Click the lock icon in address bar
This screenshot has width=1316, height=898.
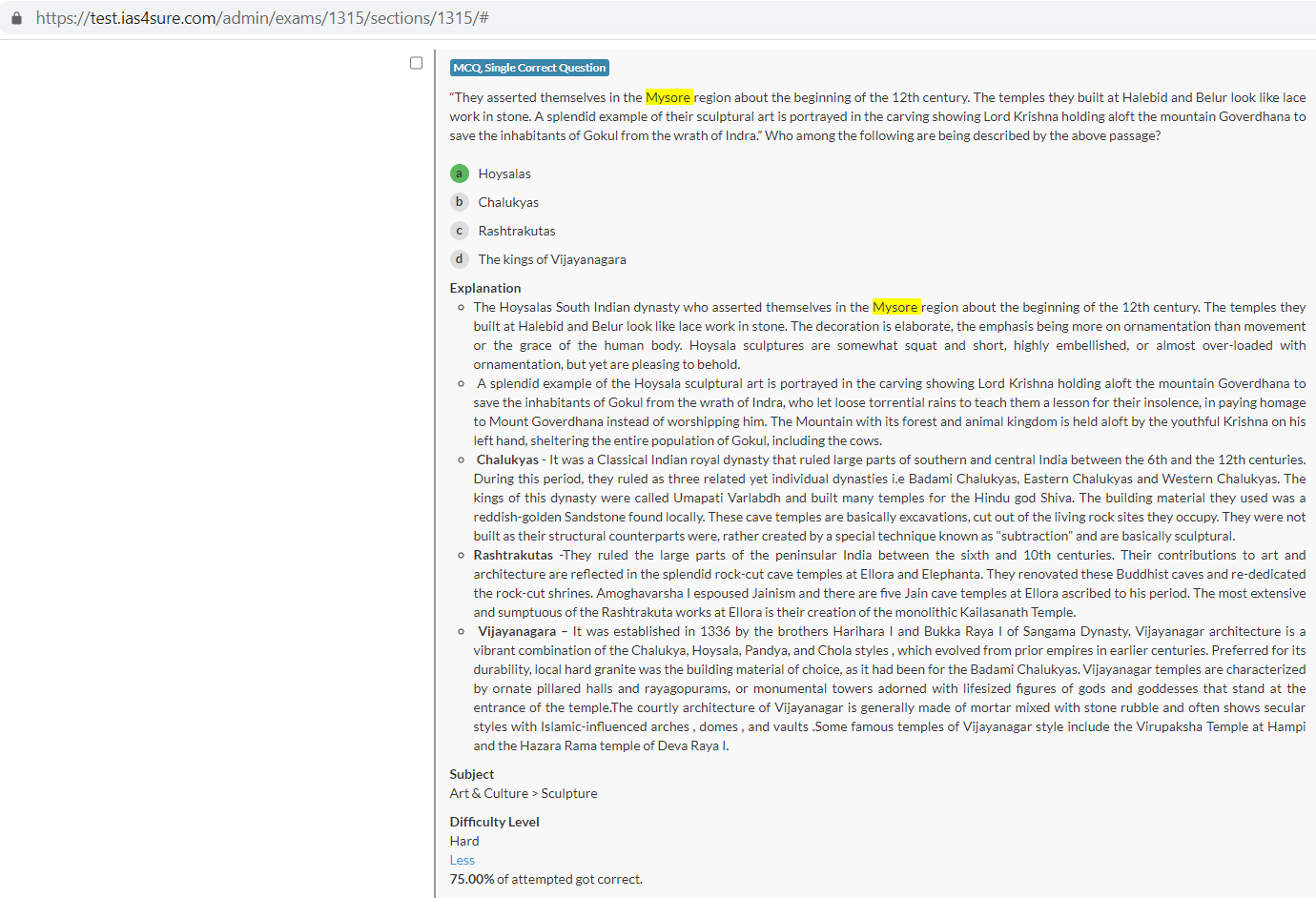pos(16,18)
